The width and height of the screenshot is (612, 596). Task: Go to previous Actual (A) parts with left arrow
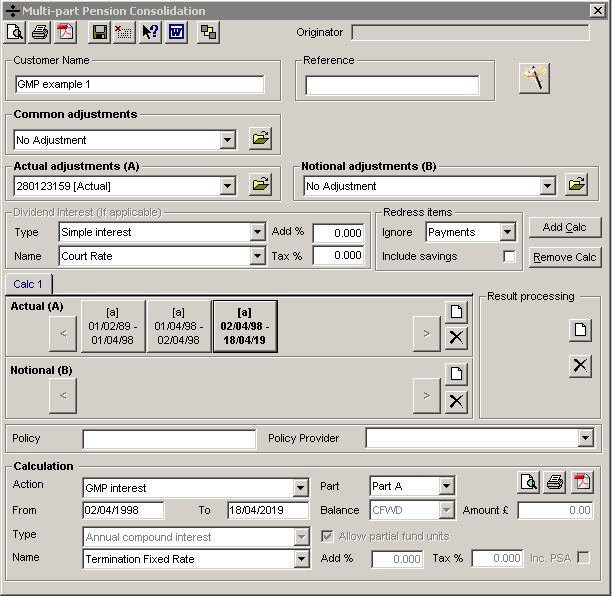click(x=63, y=334)
